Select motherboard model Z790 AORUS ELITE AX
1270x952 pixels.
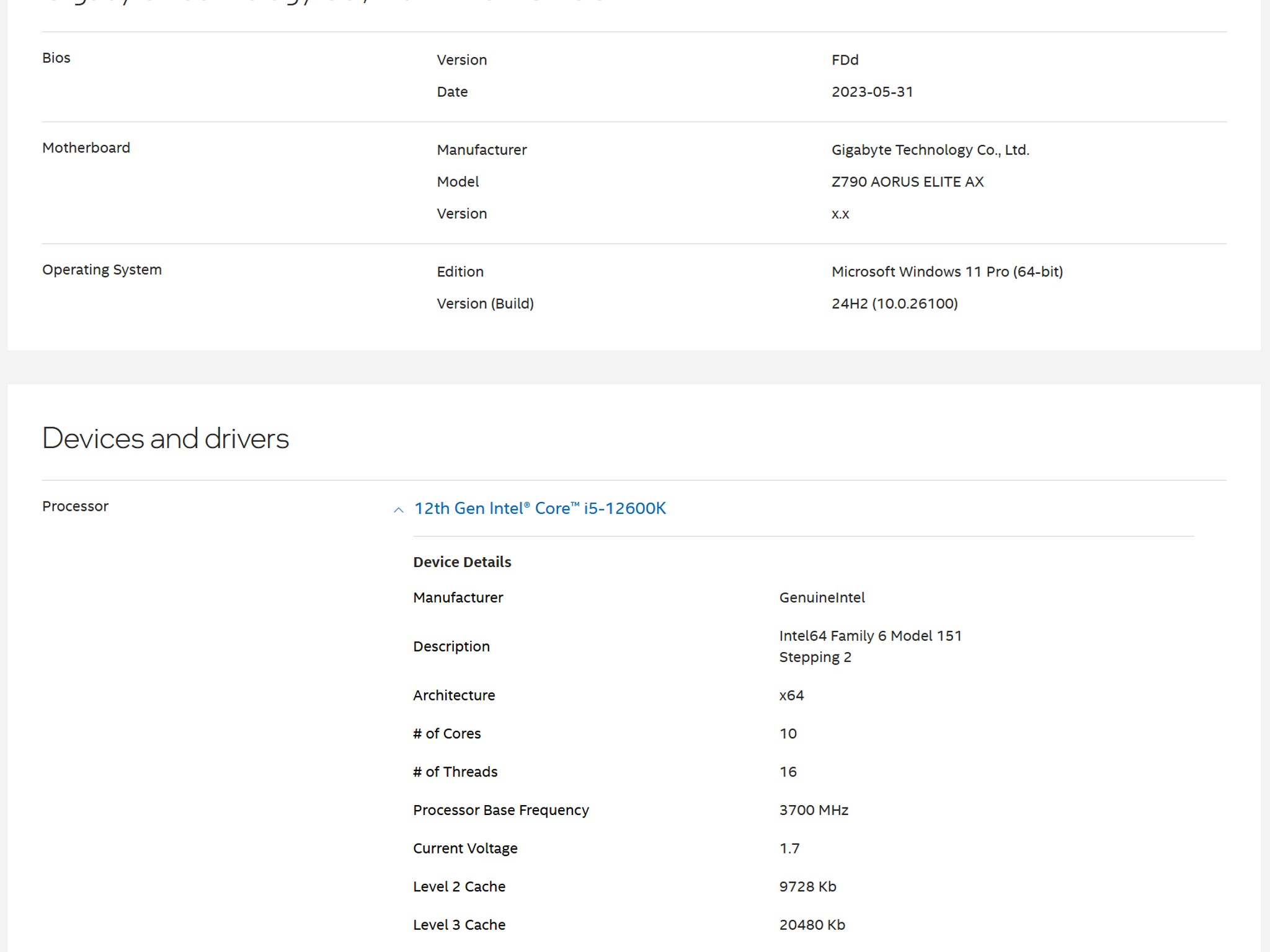click(x=907, y=182)
